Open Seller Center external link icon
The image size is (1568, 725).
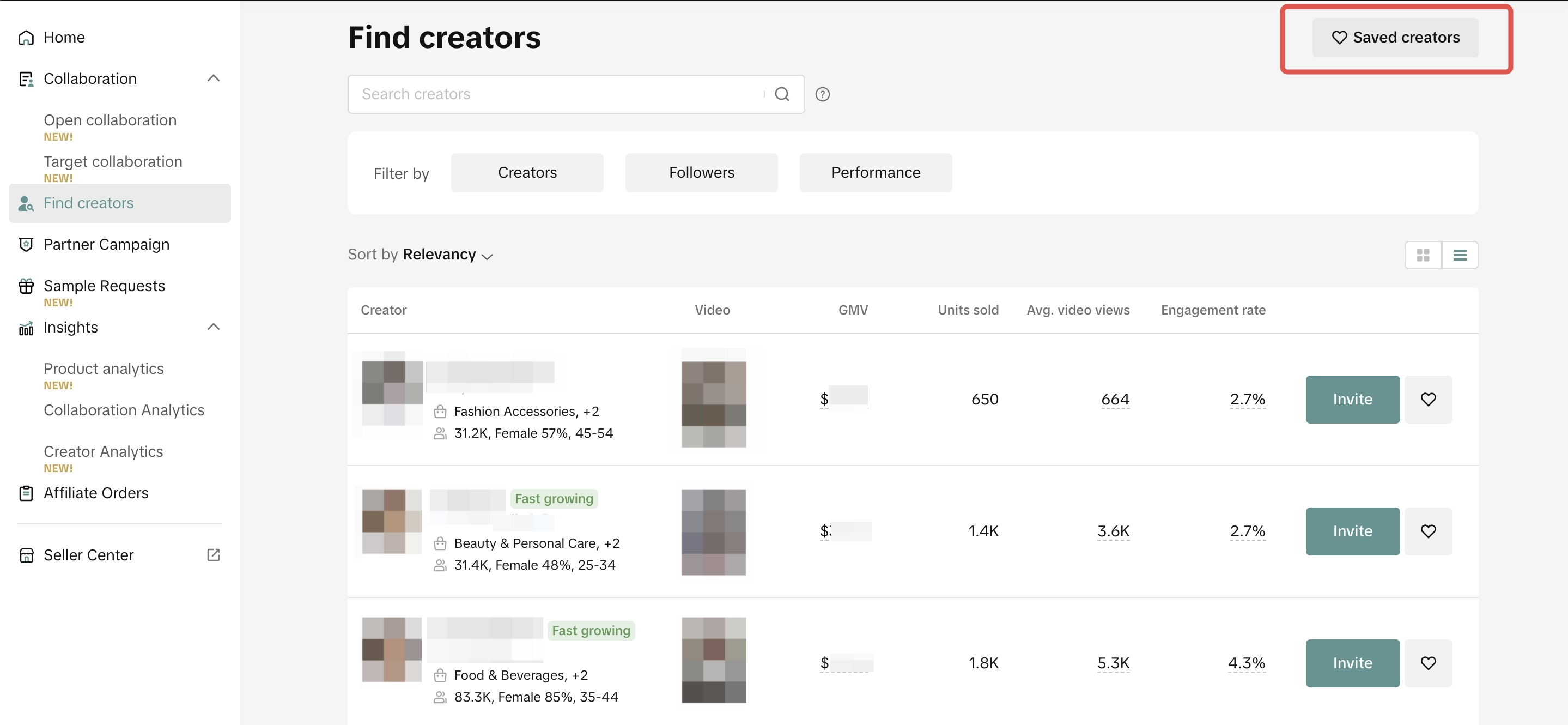click(x=213, y=554)
